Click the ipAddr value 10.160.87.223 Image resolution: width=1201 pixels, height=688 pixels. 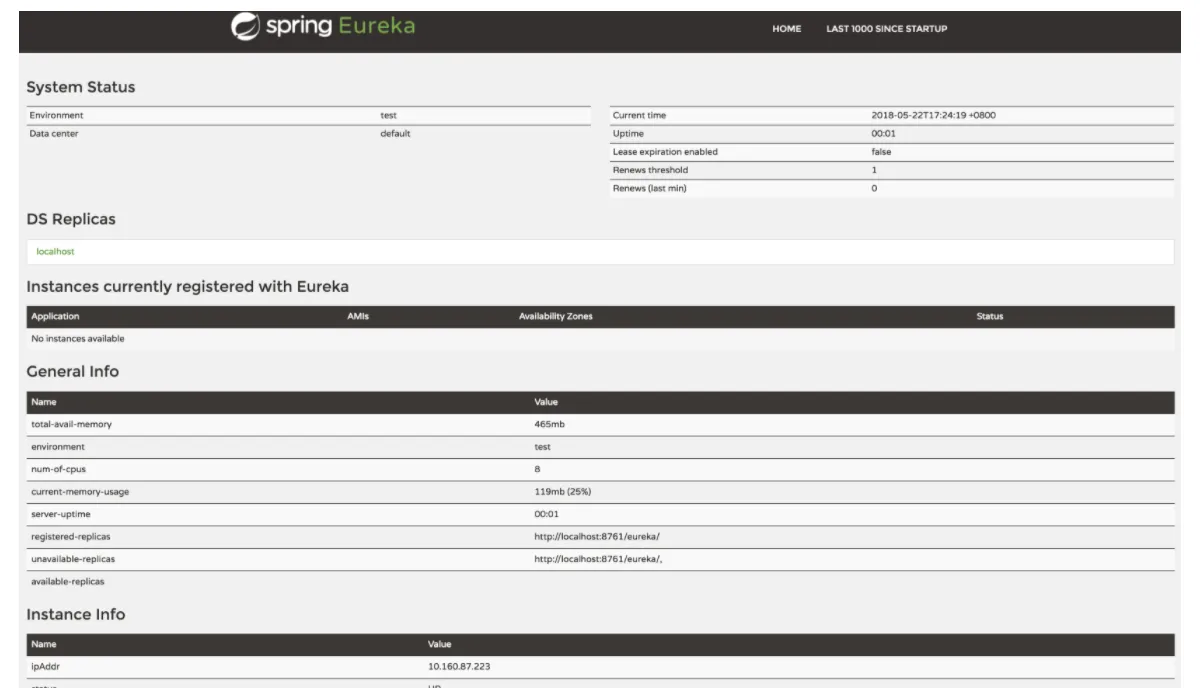point(459,664)
